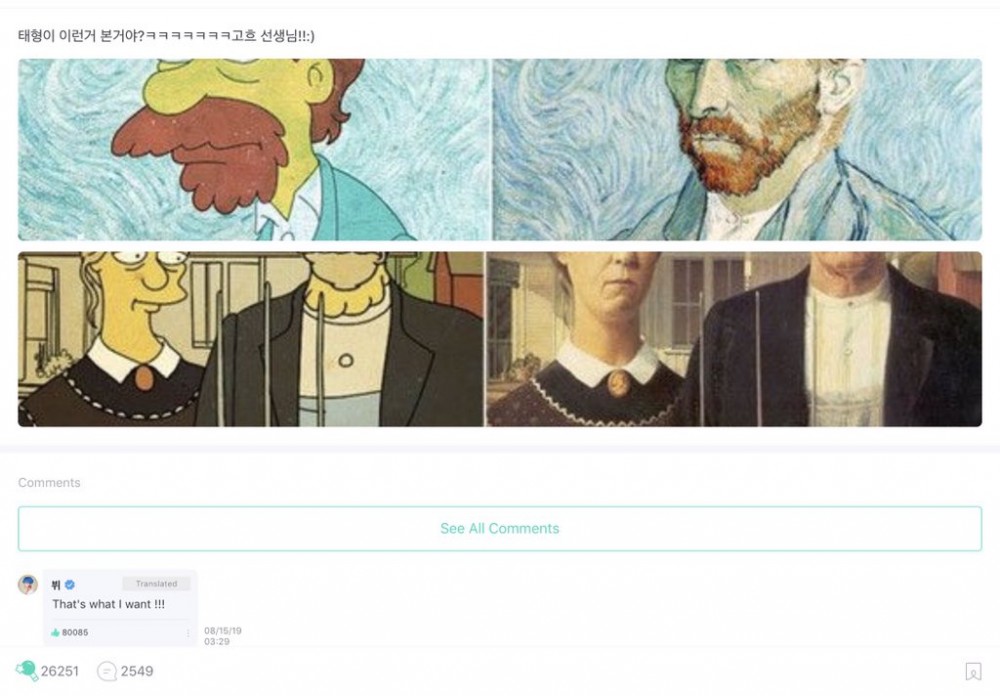This screenshot has width=1000, height=696.
Task: Click the 08/15/19 03:29 comment timestamp
Action: (x=223, y=636)
